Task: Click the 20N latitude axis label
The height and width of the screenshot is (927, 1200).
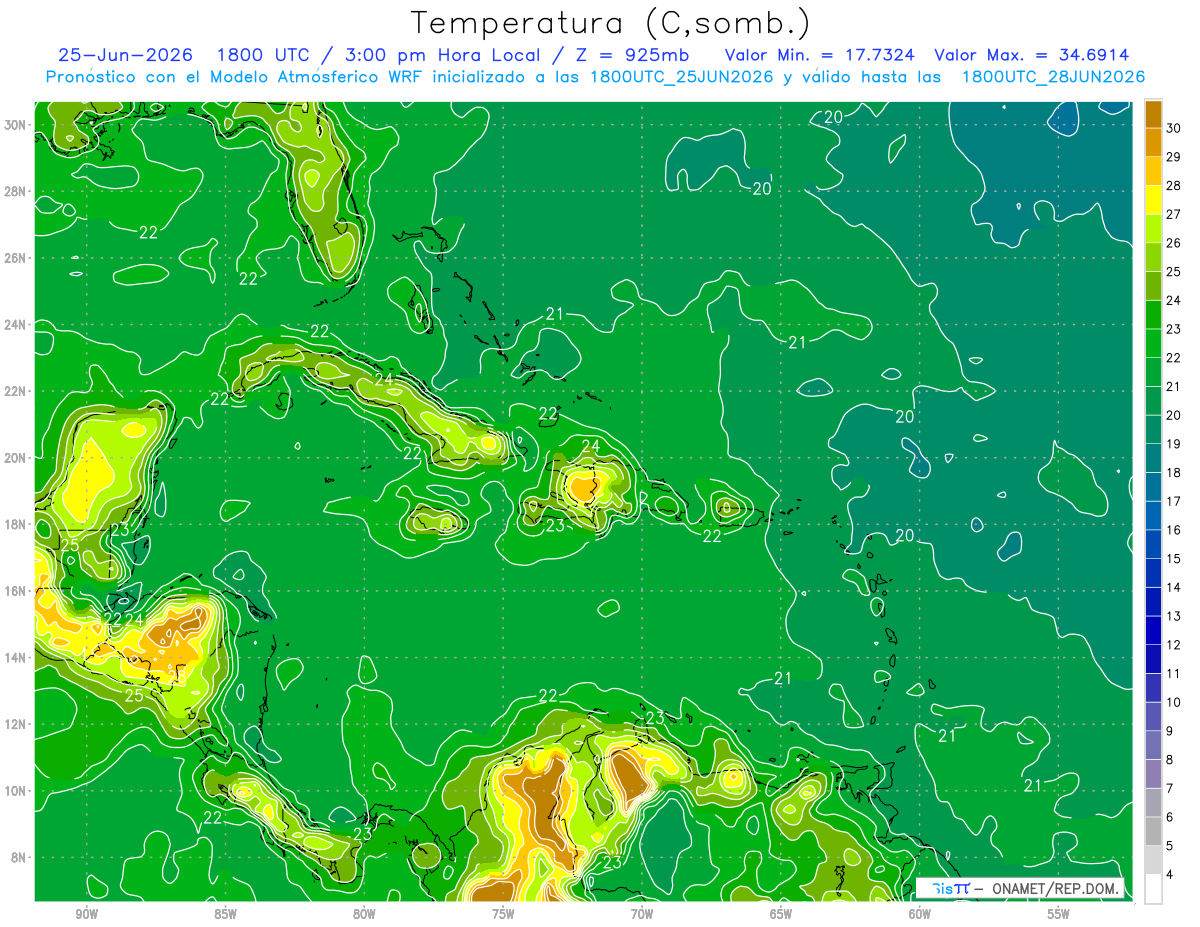Action: [x=17, y=458]
